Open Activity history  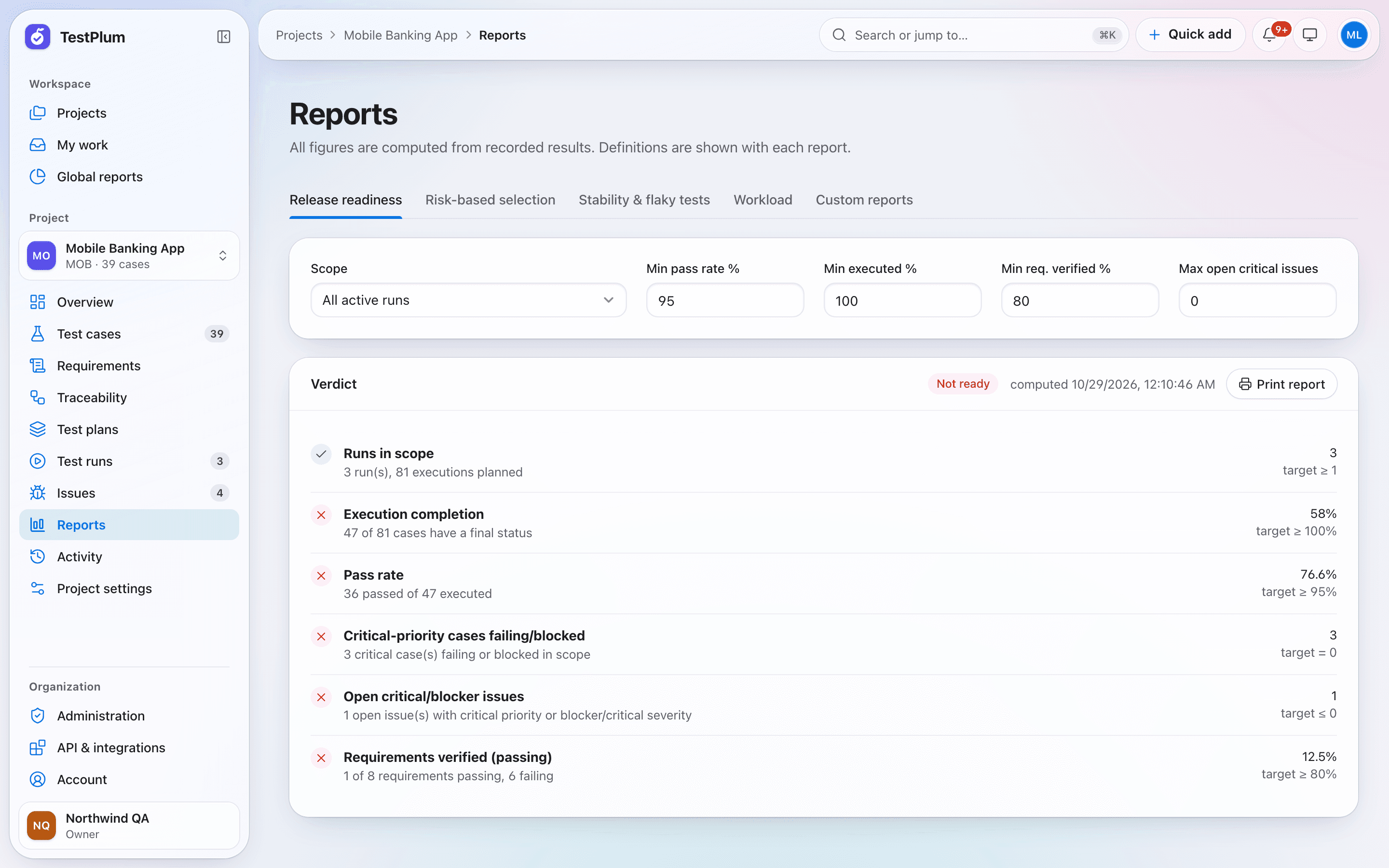coord(129,557)
